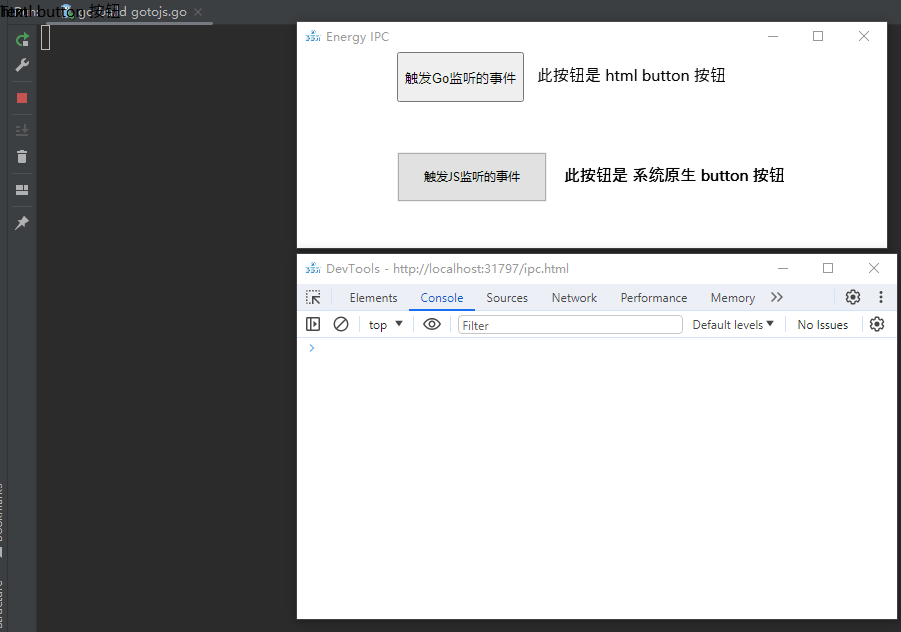The image size is (901, 632).
Task: Click the No Issues indicator
Action: (x=822, y=325)
